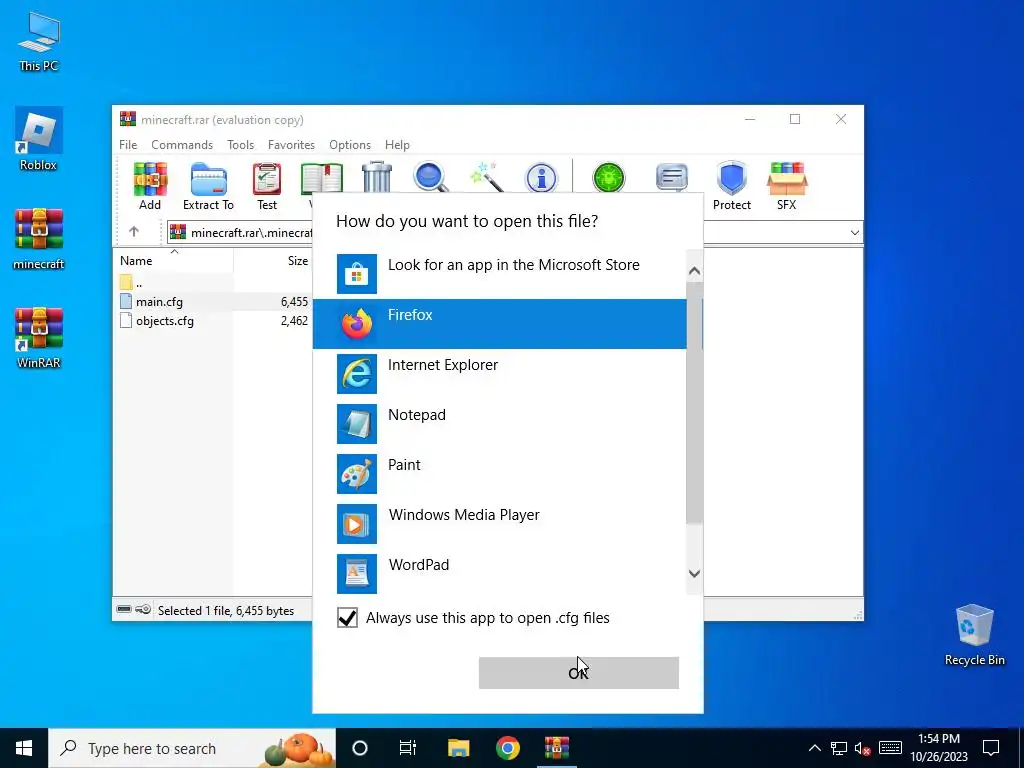
Task: Click the Find magnifier toolbar icon
Action: [431, 177]
